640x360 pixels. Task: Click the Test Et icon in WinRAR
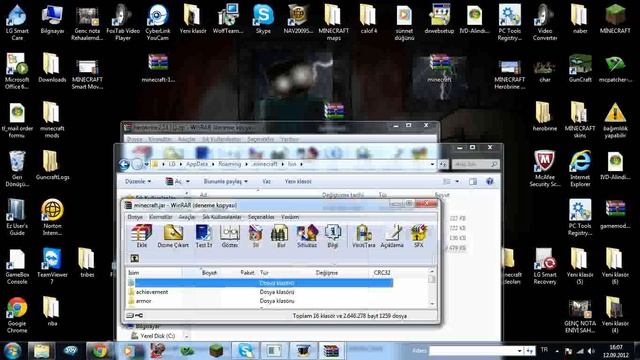[x=204, y=236]
